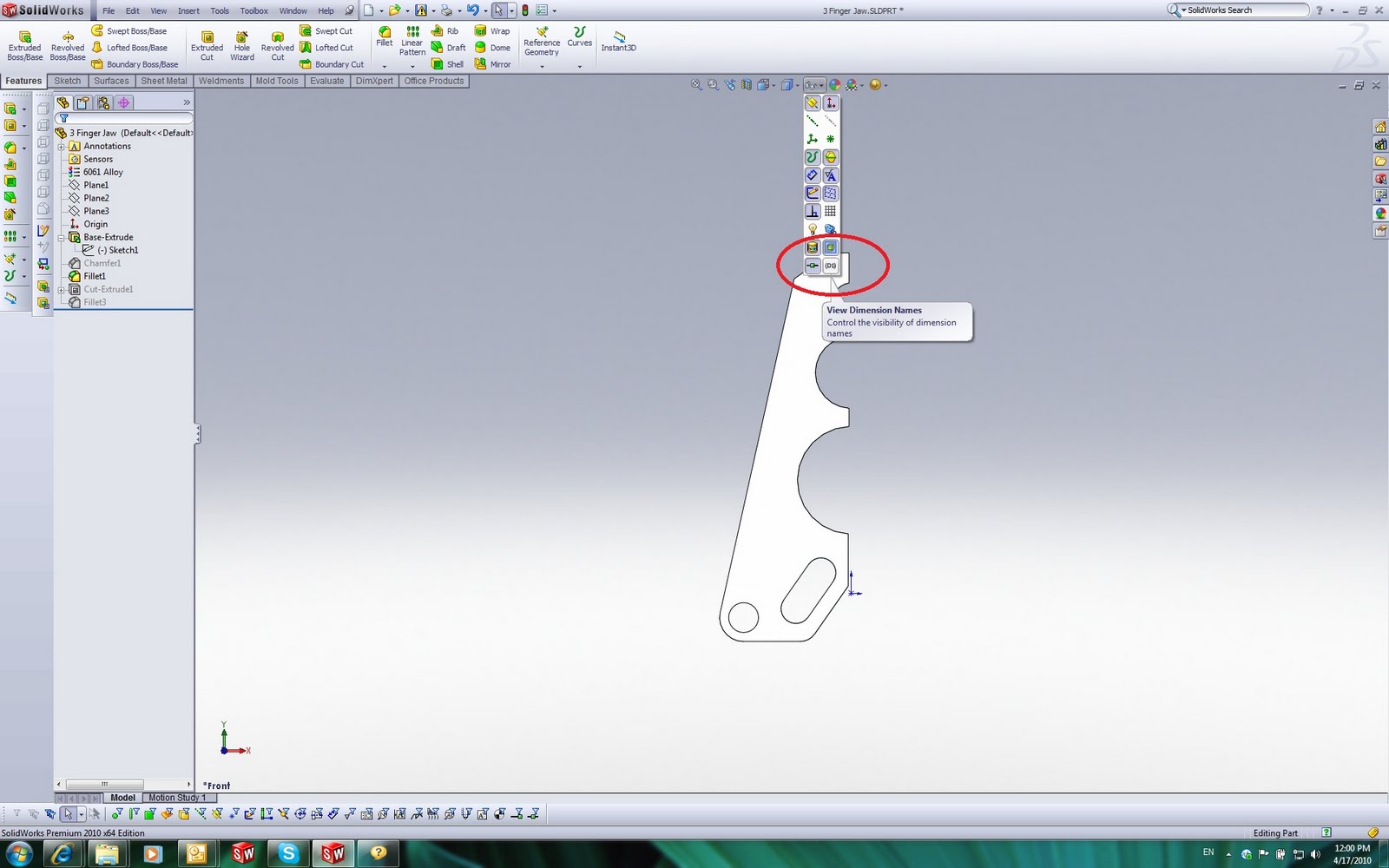Expand the FeatureManager panel chevron
This screenshot has height=868, width=1389.
(187, 102)
